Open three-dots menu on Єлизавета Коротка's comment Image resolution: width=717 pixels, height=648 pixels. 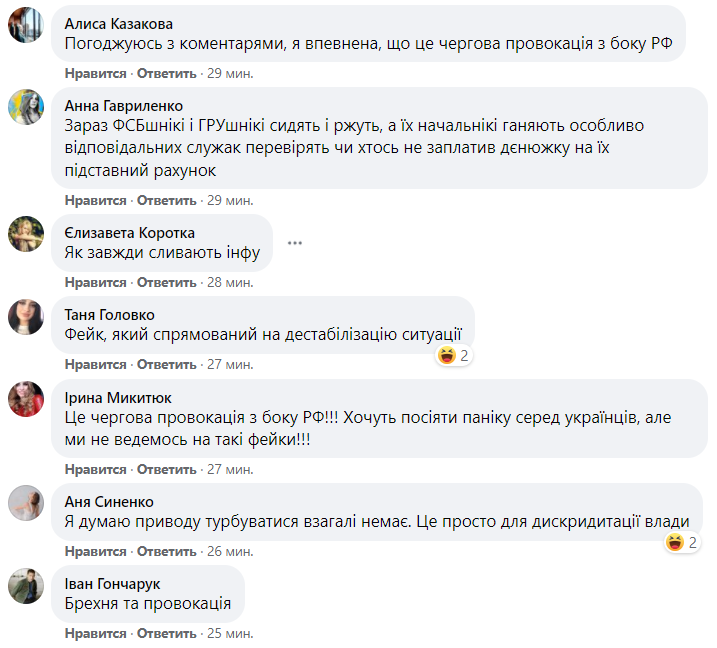point(294,243)
